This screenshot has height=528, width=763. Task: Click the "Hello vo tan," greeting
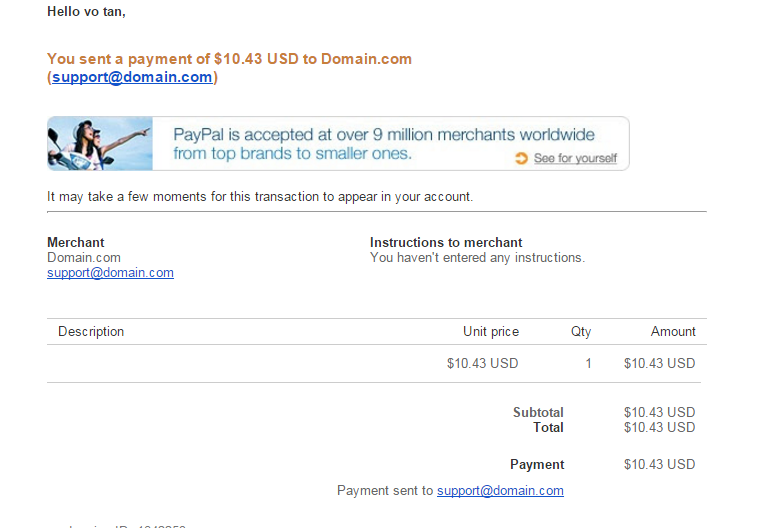[x=86, y=12]
